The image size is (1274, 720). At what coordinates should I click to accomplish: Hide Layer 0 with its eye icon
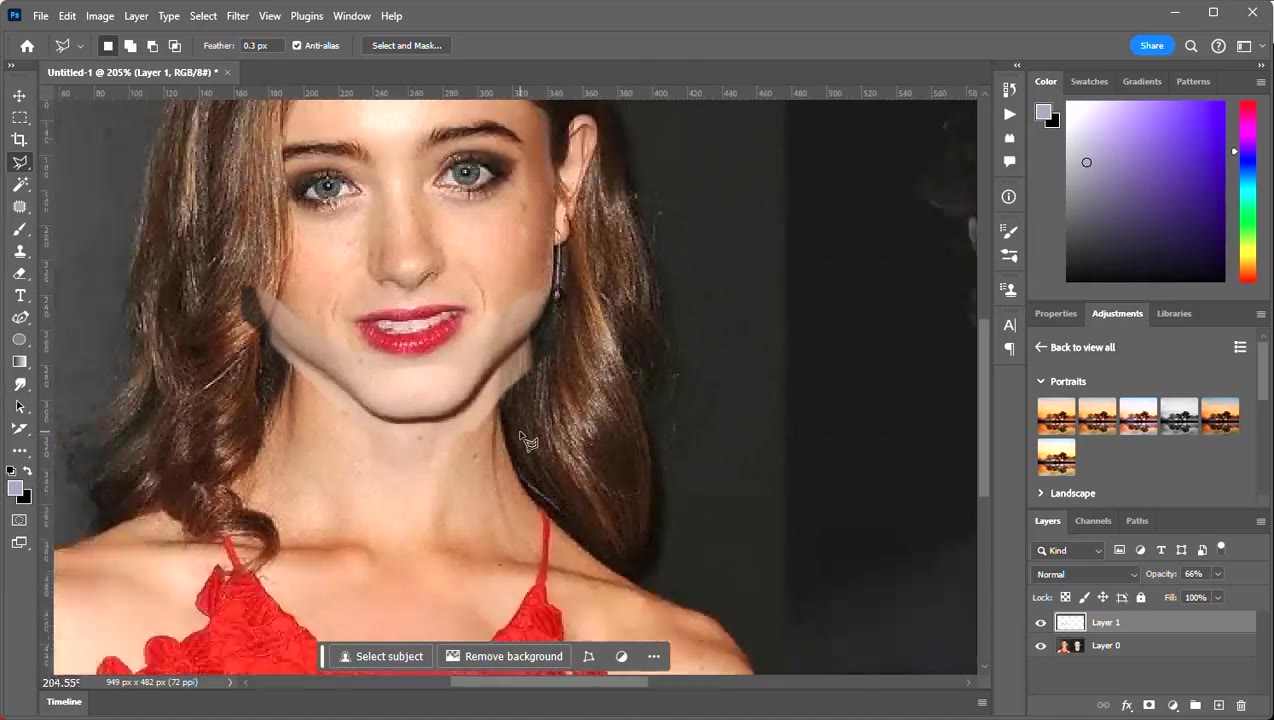point(1040,646)
